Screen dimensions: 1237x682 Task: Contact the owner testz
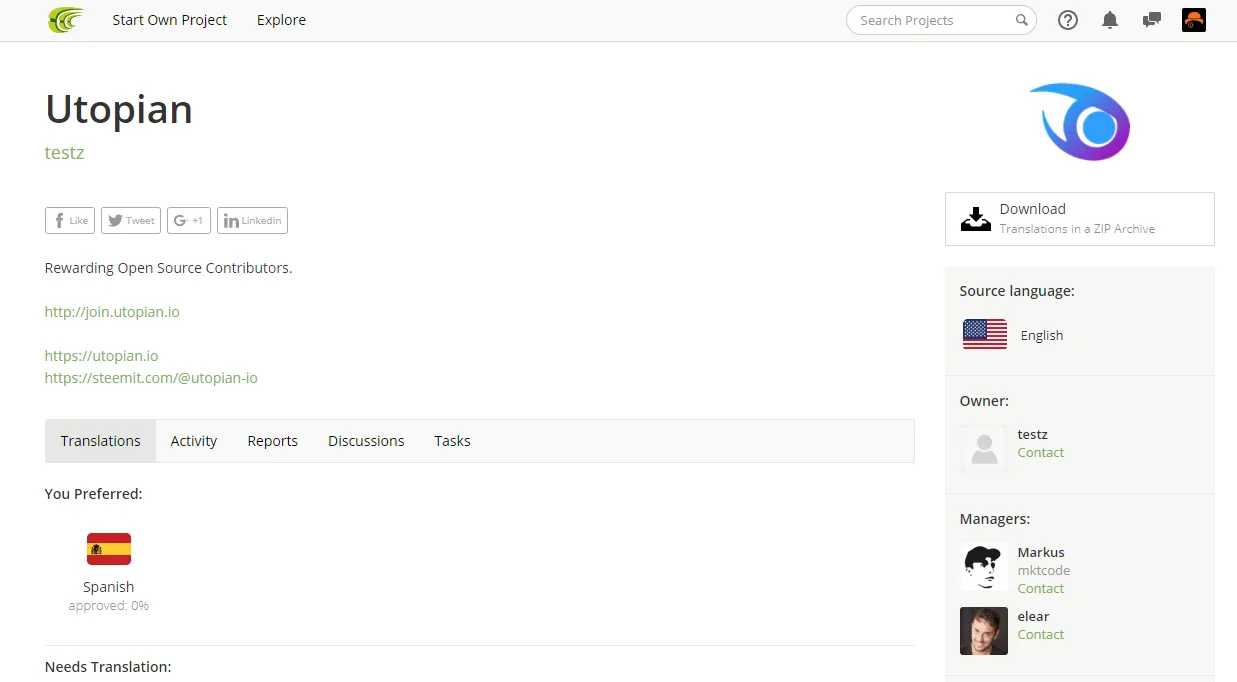(x=1041, y=453)
